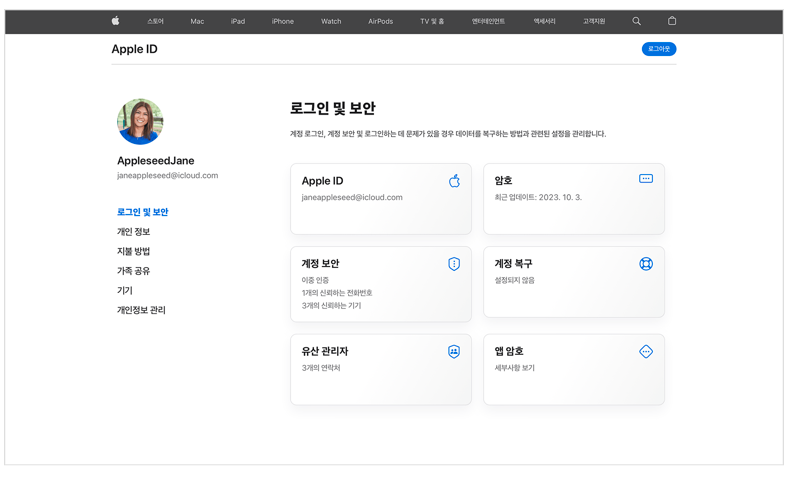The image size is (796, 483).
Task: Click the AppleseedJane name text
Action: [x=157, y=163]
